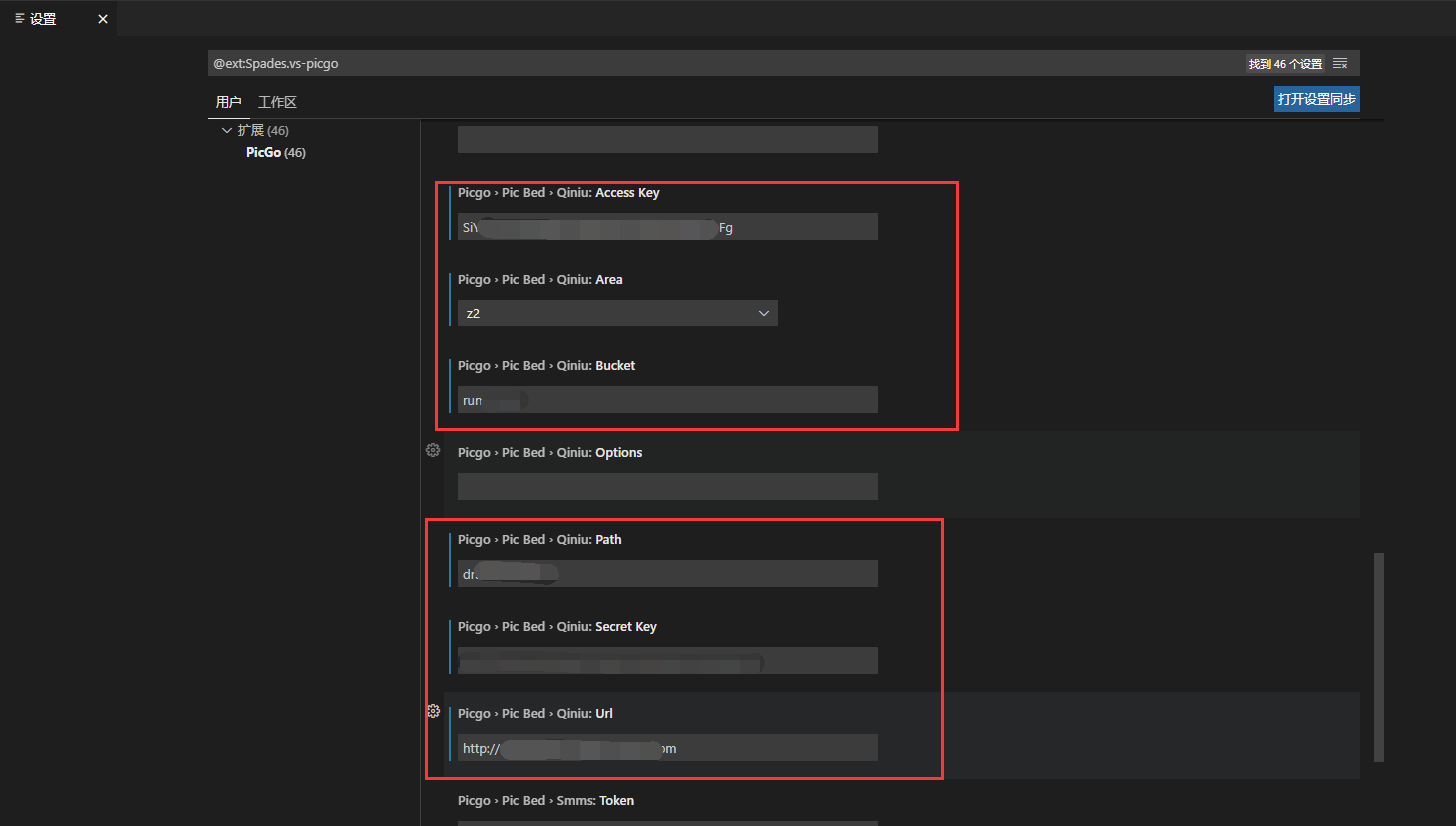Open the Qiniu Area dropdown
1456x826 pixels.
point(617,313)
